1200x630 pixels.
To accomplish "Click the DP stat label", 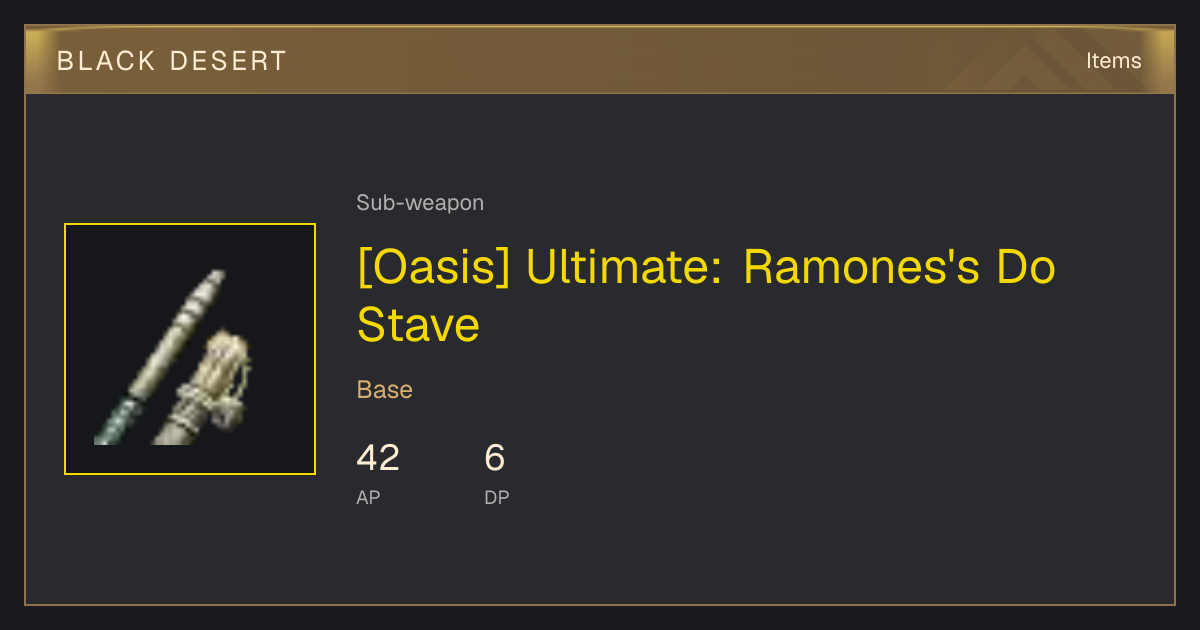I will point(497,497).
